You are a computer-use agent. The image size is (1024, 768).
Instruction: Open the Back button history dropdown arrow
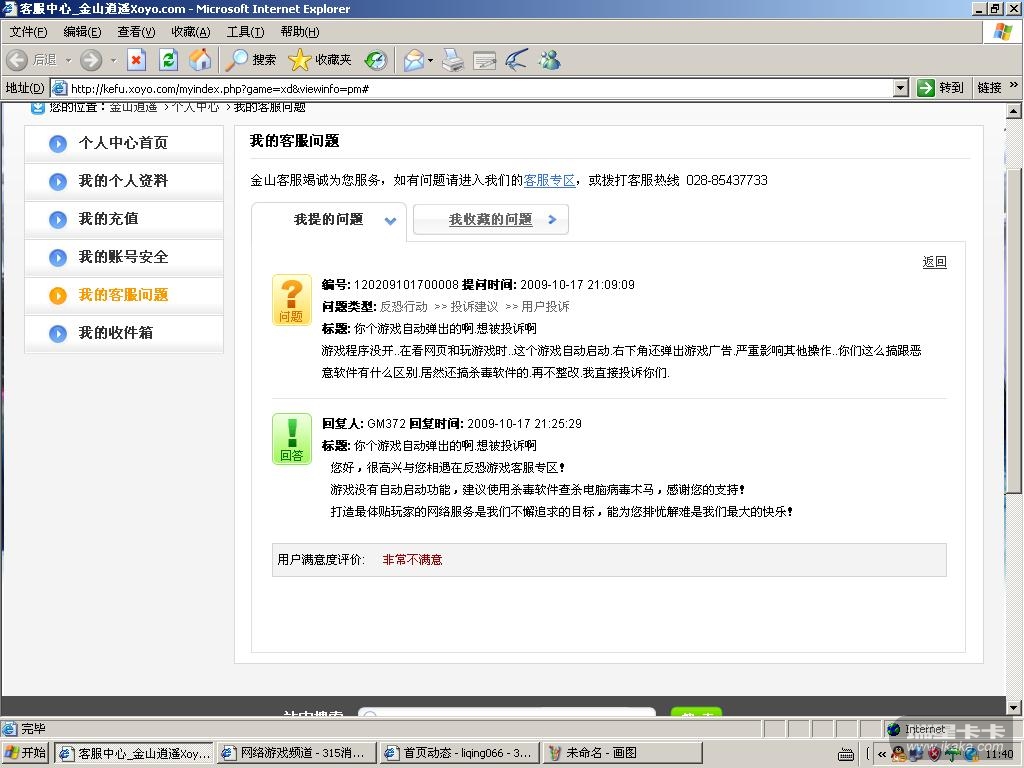(68, 60)
